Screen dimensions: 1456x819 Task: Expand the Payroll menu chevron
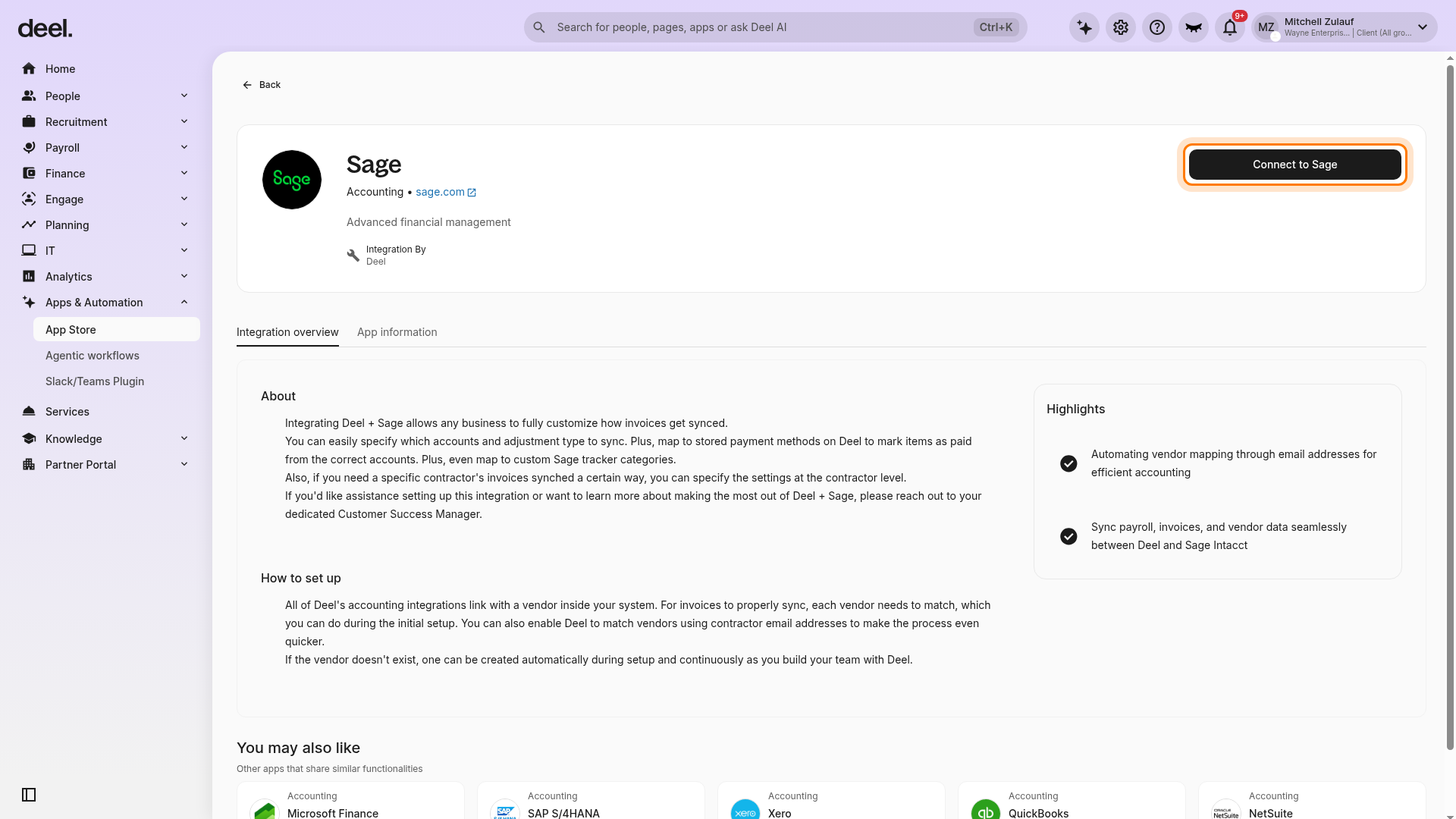pos(184,147)
